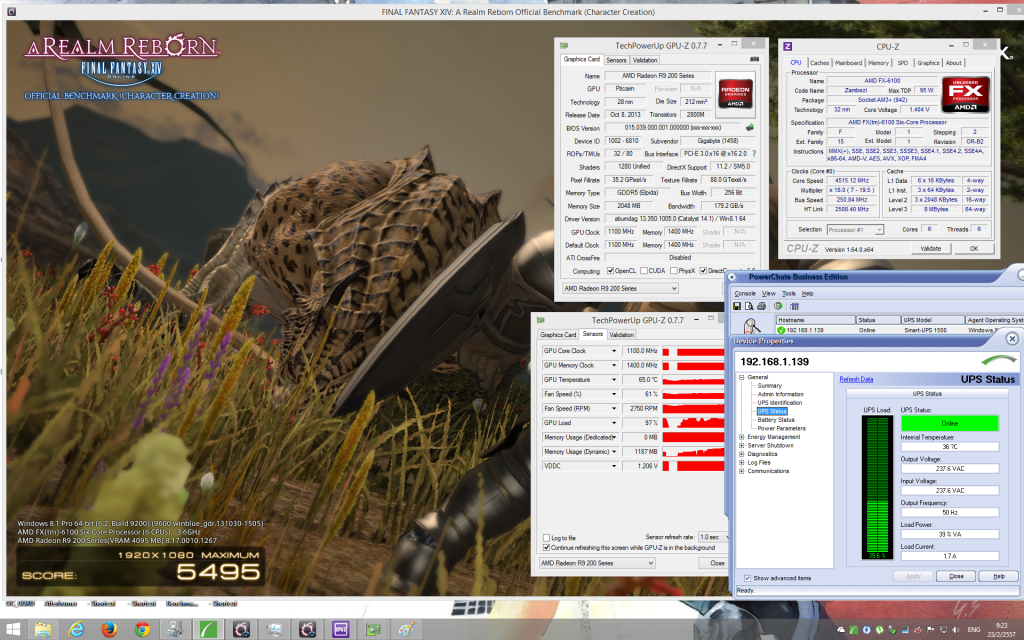Click the UPS Load green bar meter
Image resolution: width=1024 pixels, height=640 pixels.
pos(876,487)
